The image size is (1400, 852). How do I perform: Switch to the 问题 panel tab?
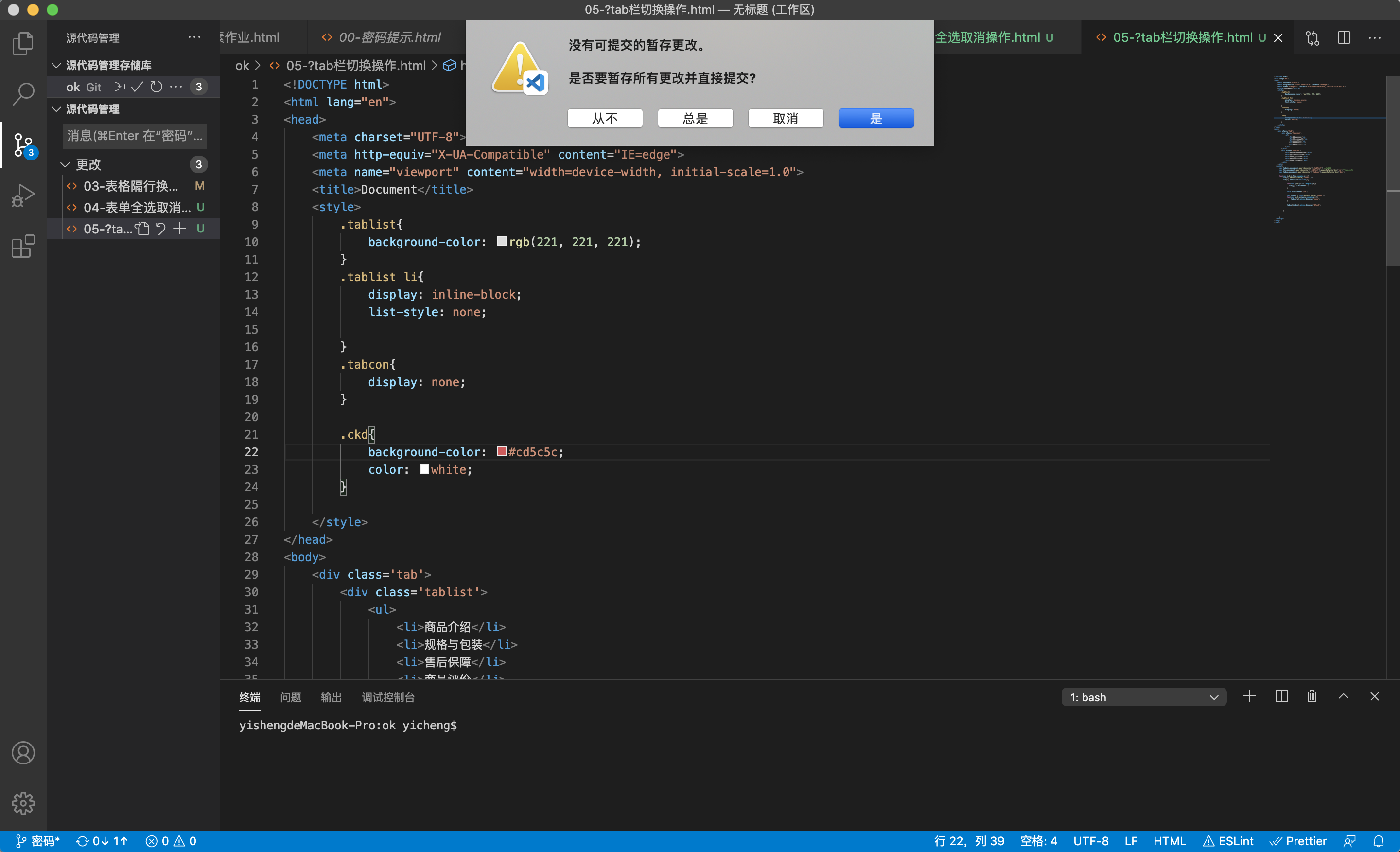(290, 697)
